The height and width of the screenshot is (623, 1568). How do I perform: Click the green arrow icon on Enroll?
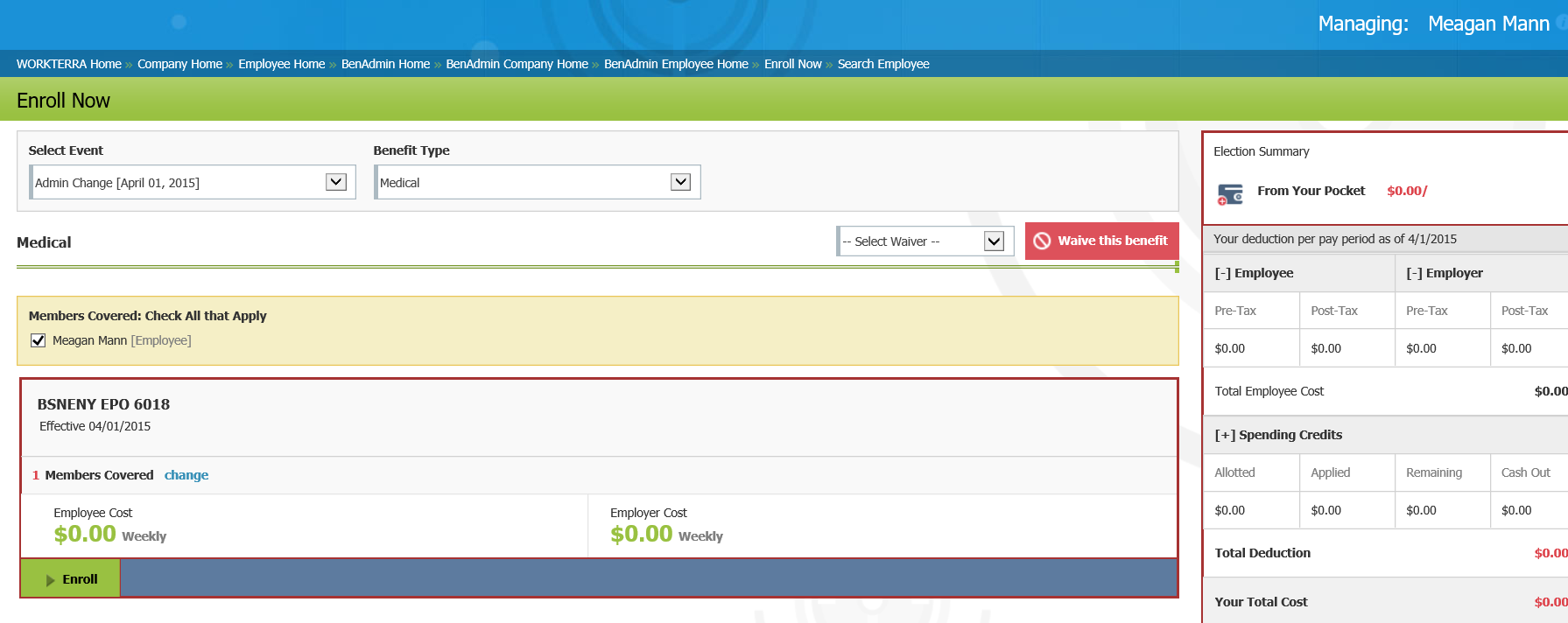click(x=51, y=580)
